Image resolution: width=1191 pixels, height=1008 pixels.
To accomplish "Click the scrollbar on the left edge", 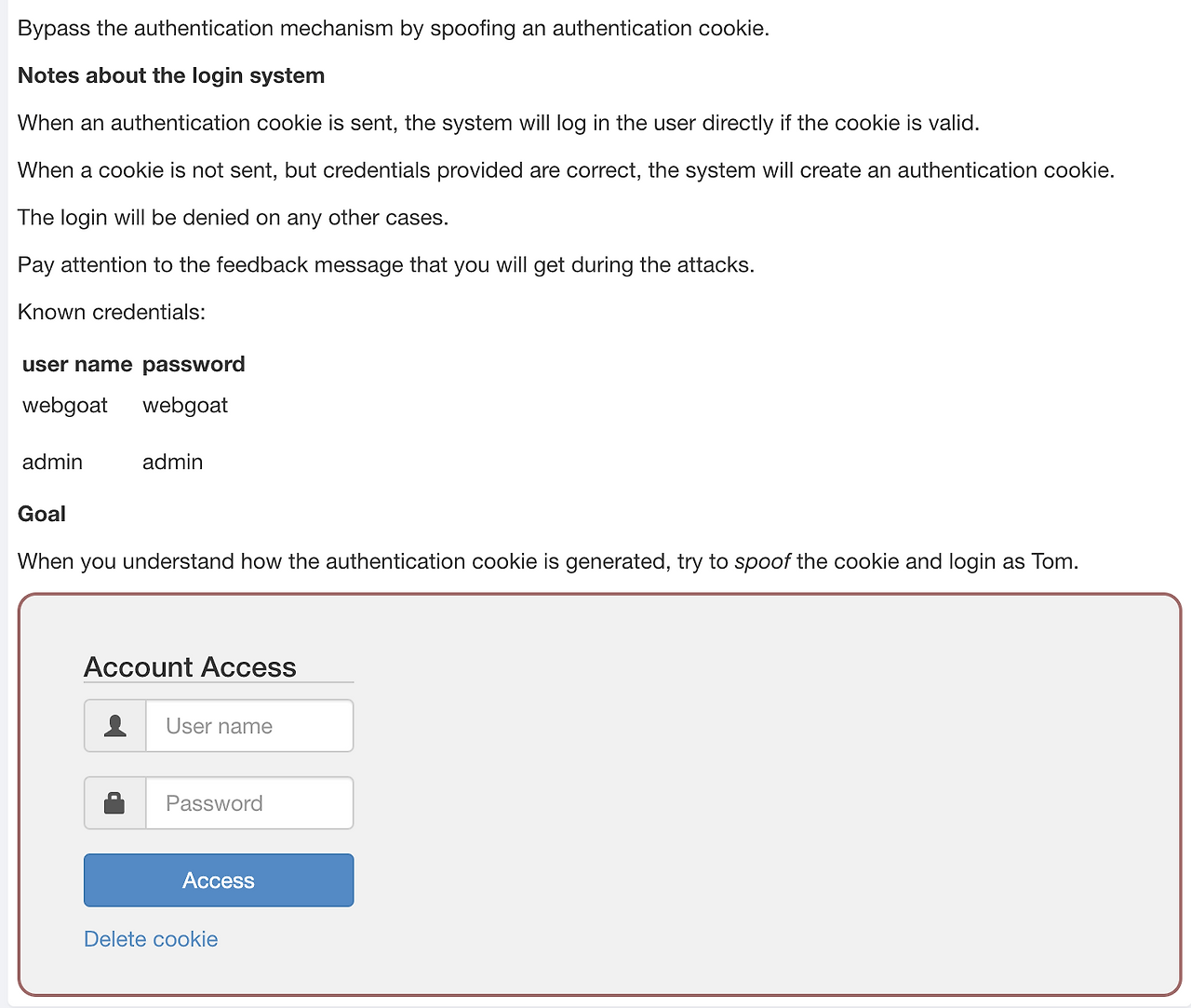I will point(5,503).
